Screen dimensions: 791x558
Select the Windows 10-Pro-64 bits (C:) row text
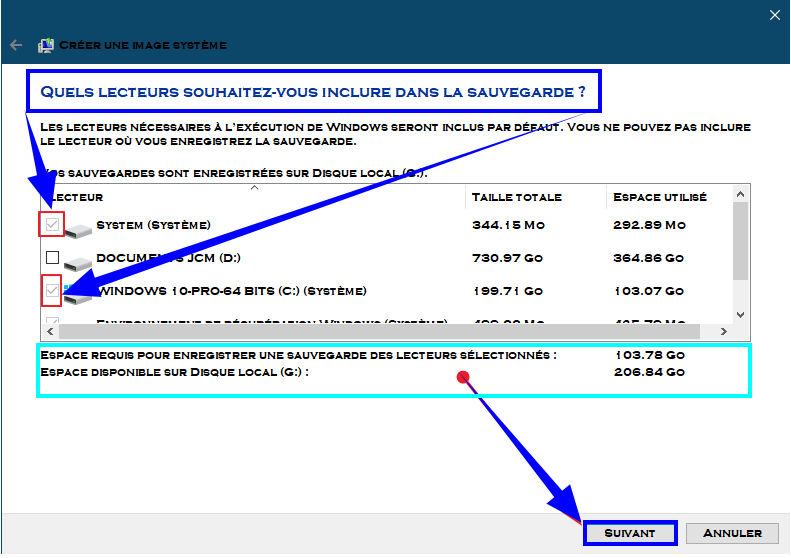[231, 291]
